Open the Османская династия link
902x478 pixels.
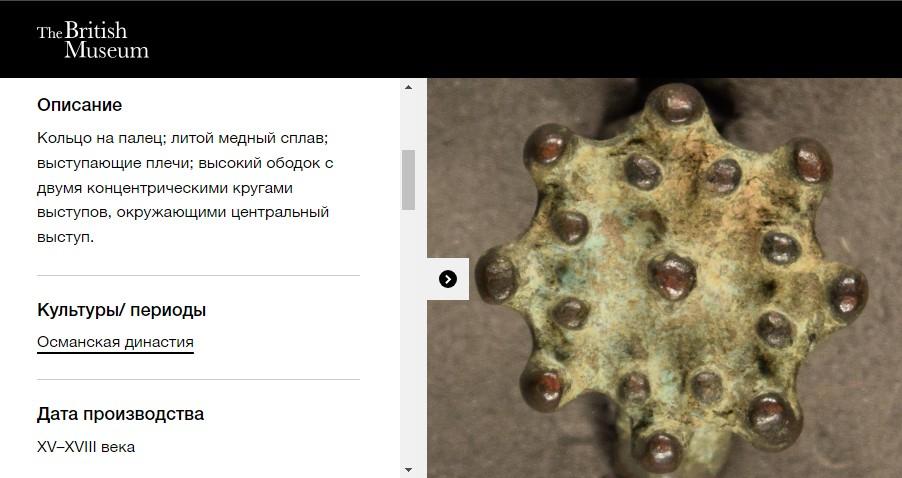[x=115, y=342]
